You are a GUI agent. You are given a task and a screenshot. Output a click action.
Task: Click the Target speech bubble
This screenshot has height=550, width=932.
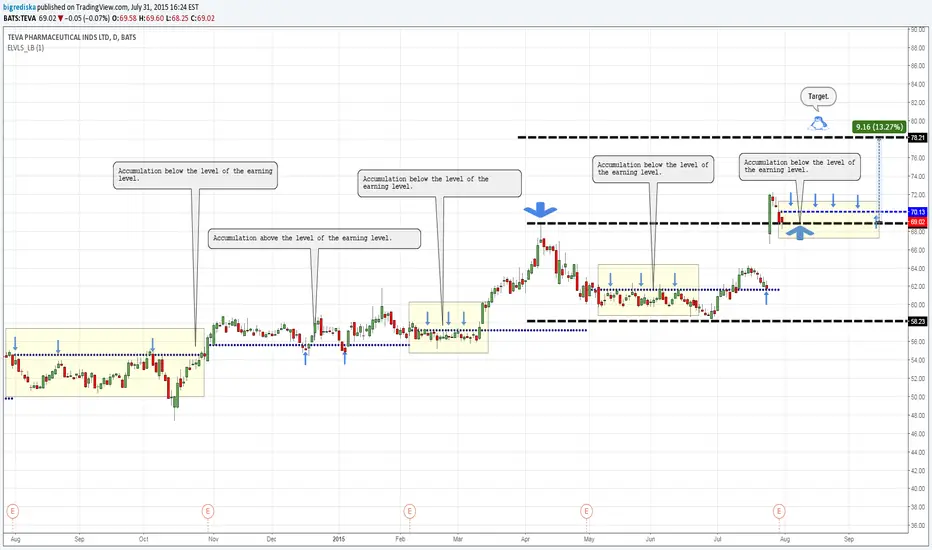tap(818, 97)
